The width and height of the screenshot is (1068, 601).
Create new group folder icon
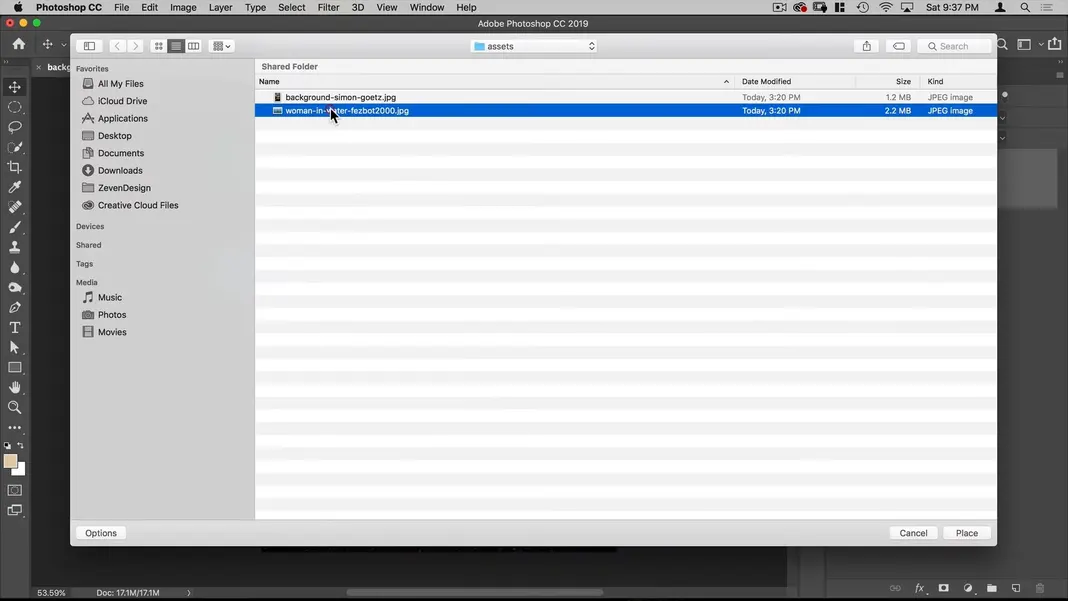tap(992, 588)
